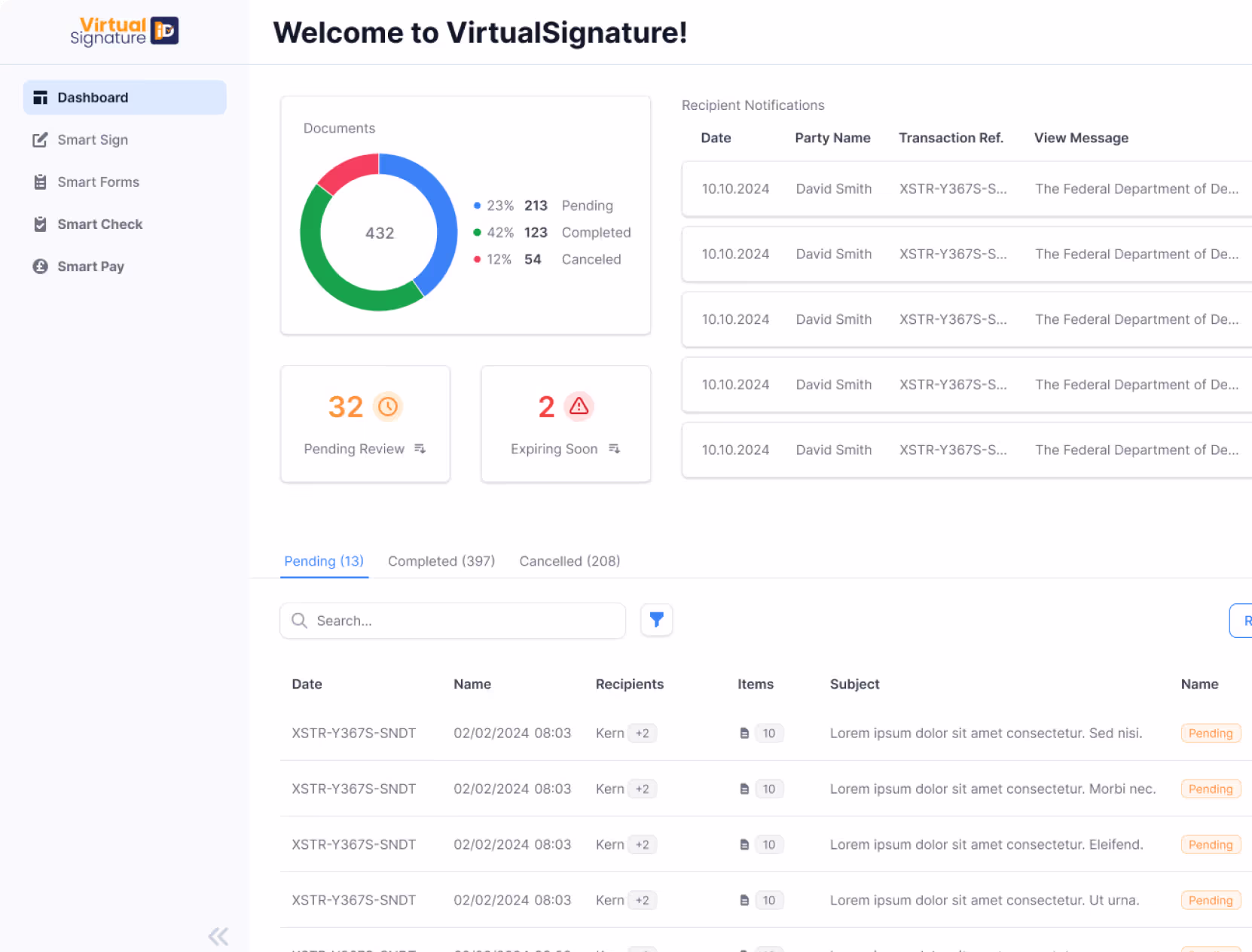This screenshot has width=1252, height=952.
Task: Click the Party Name column header
Action: click(x=832, y=138)
